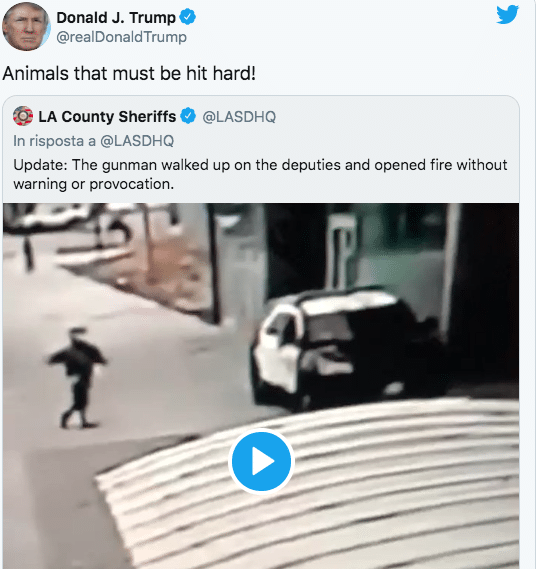Image resolution: width=540 pixels, height=569 pixels.
Task: Open Donald J. Trump's profile avatar
Action: tap(26, 26)
